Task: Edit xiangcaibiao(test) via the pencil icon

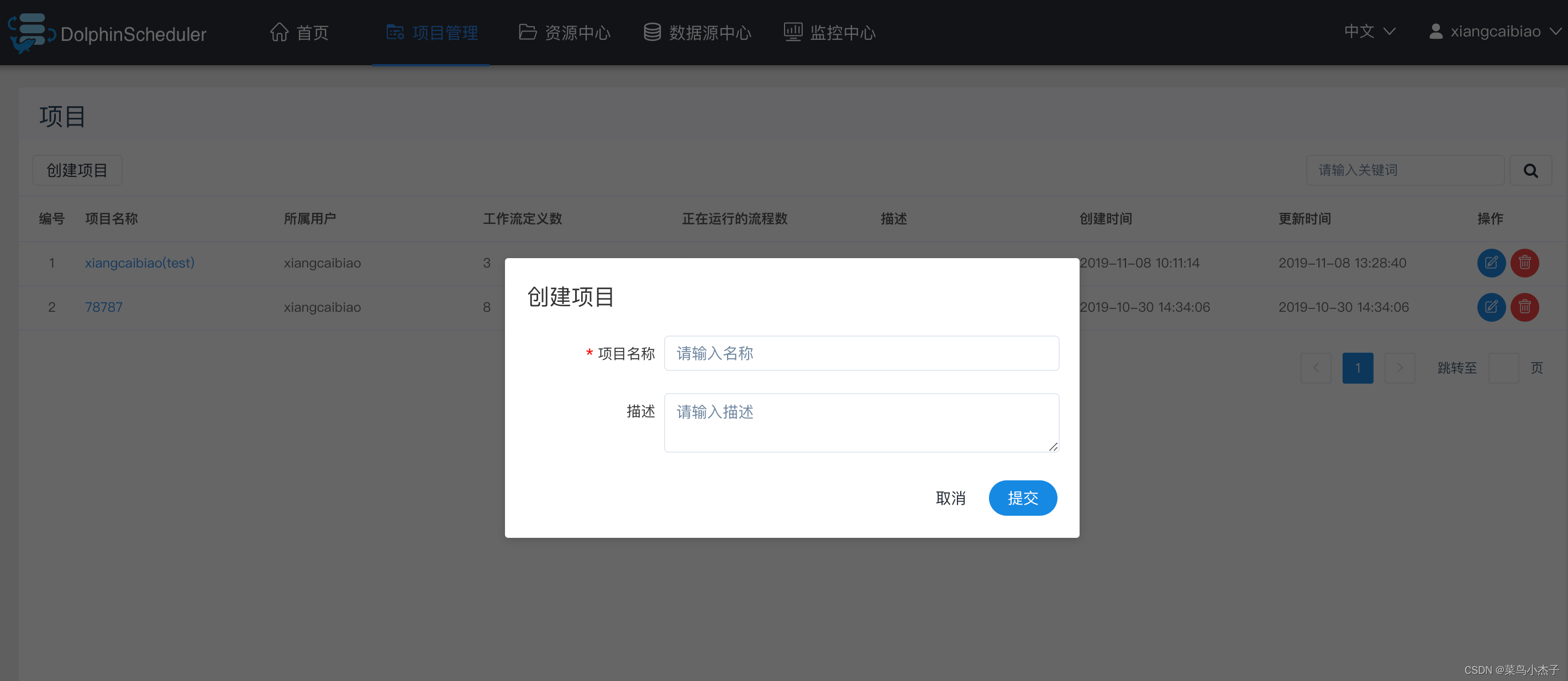Action: click(1491, 263)
